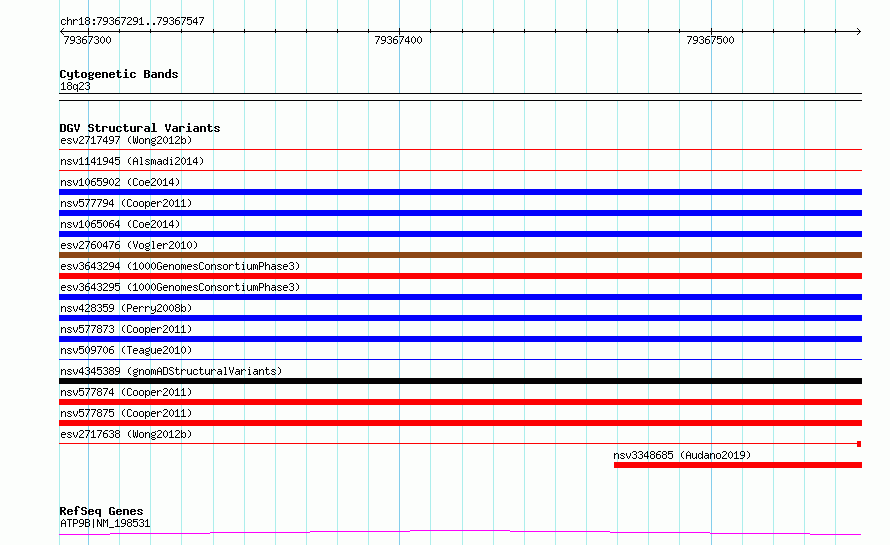Click the blue bar under nsv577794

[x=460, y=213]
